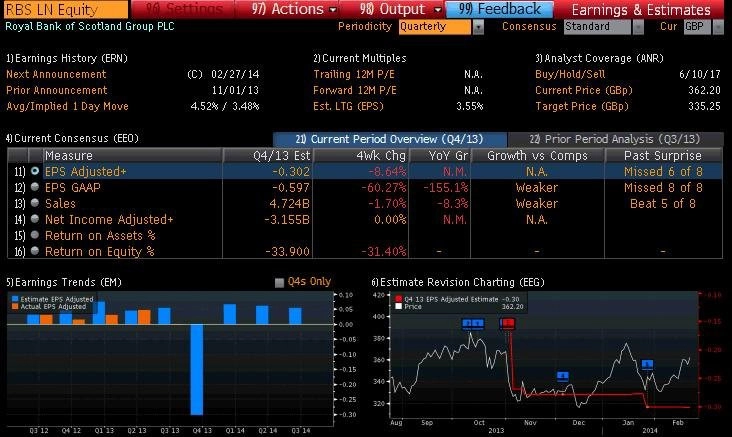
Task: Click the RBS LN Equity ticker field
Action: tap(65, 9)
